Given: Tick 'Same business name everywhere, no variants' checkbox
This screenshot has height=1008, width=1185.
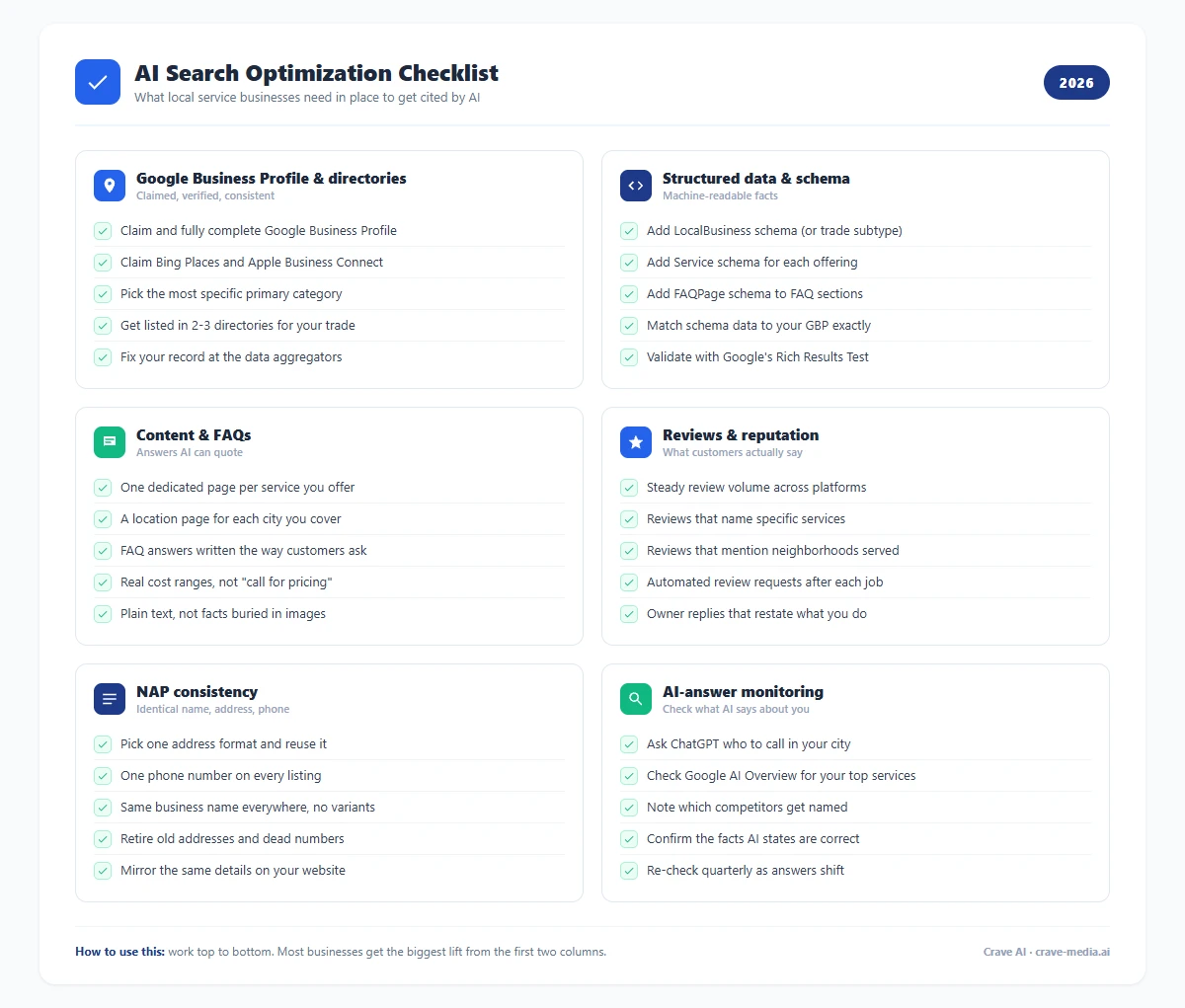Looking at the screenshot, I should pyautogui.click(x=103, y=808).
